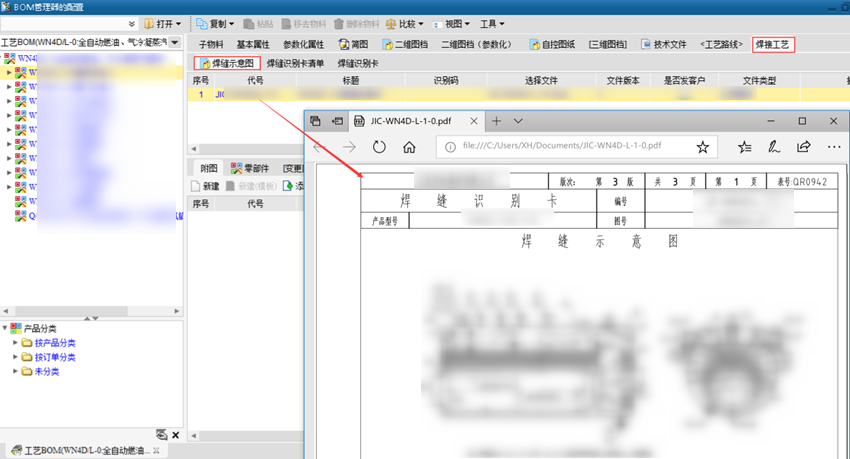Select the 焊缝示意图 sub-tab

227,63
